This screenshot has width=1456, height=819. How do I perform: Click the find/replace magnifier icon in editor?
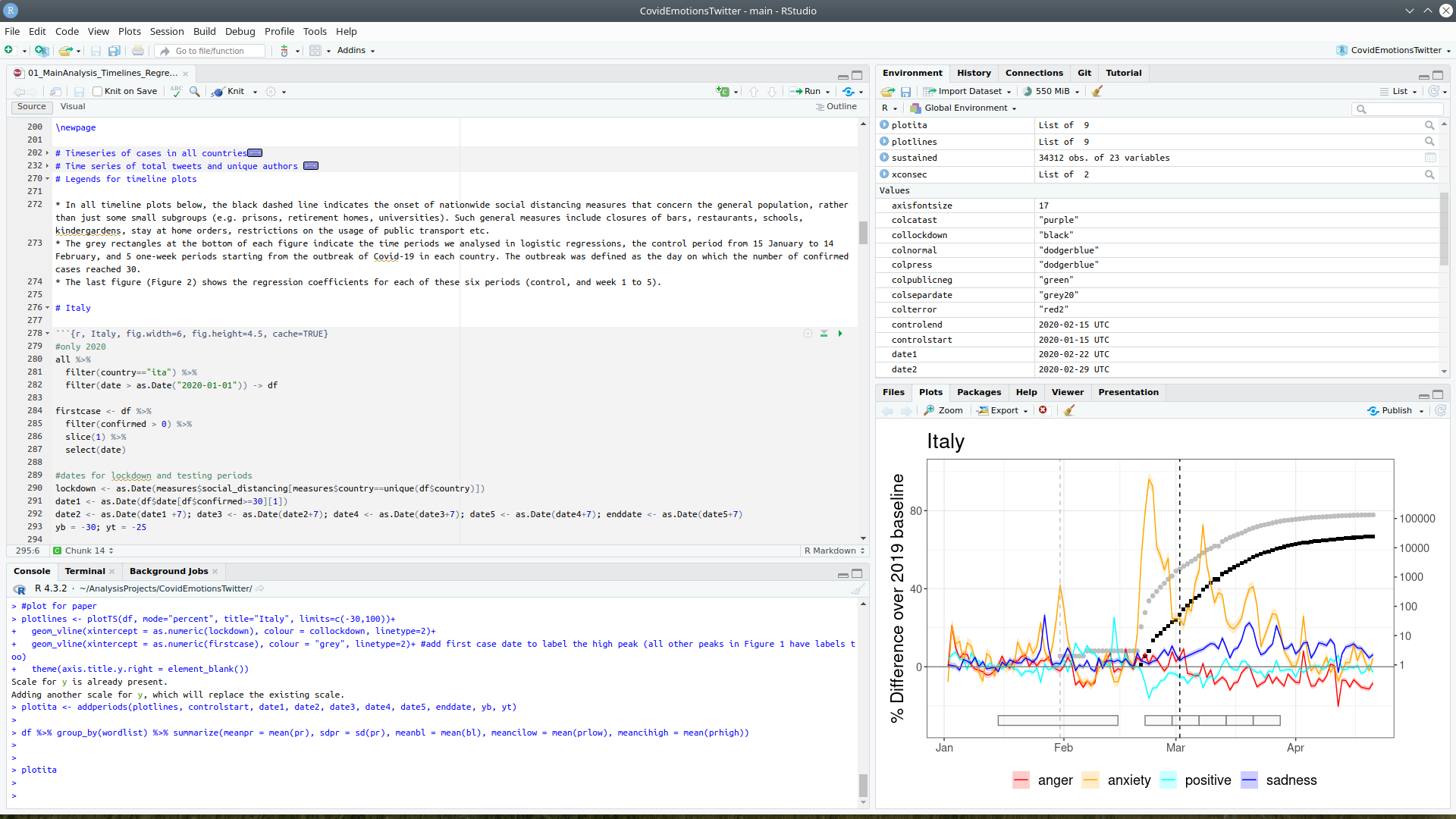pyautogui.click(x=195, y=91)
